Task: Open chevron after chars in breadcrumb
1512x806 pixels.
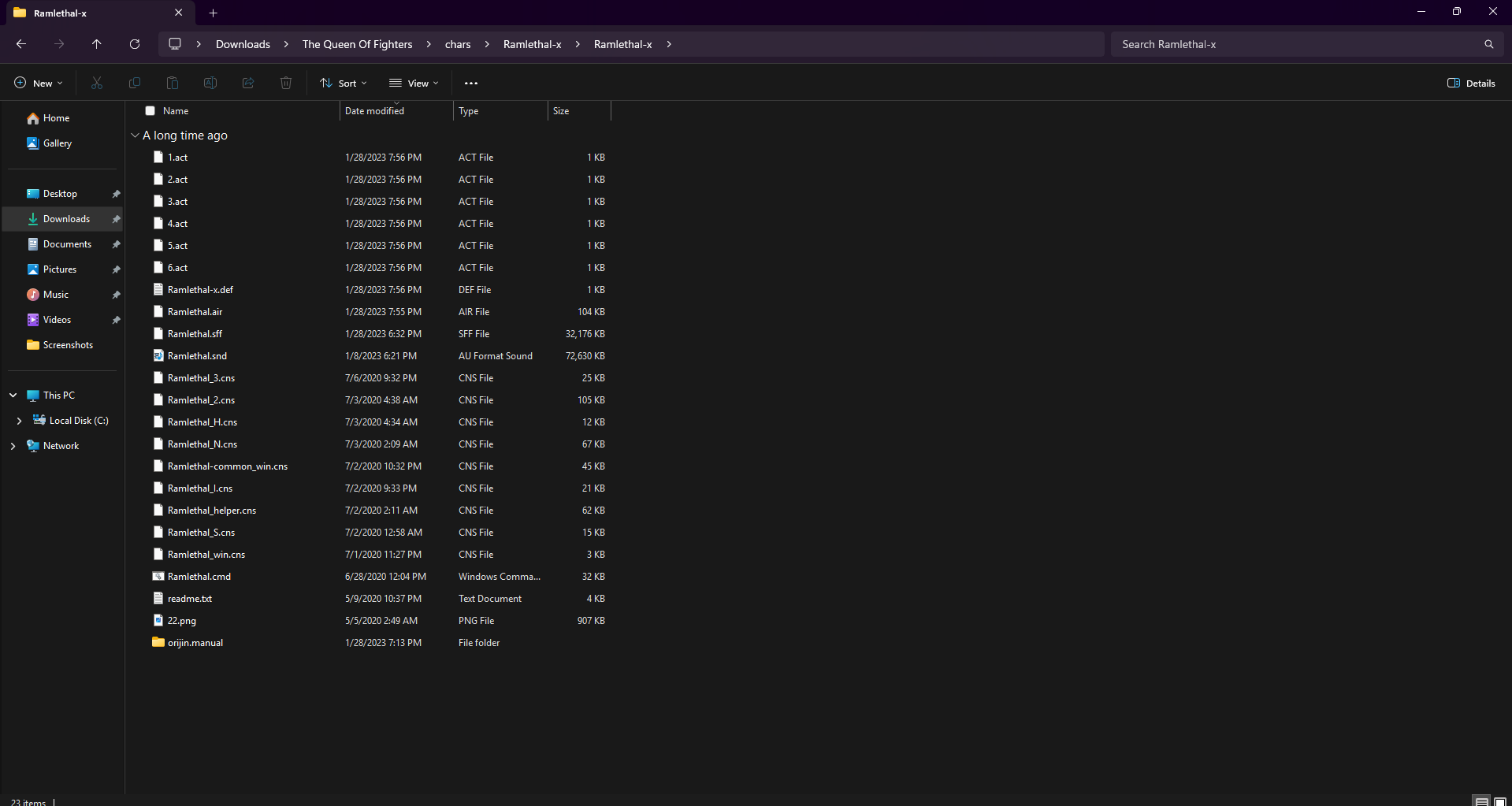Action: 487,44
